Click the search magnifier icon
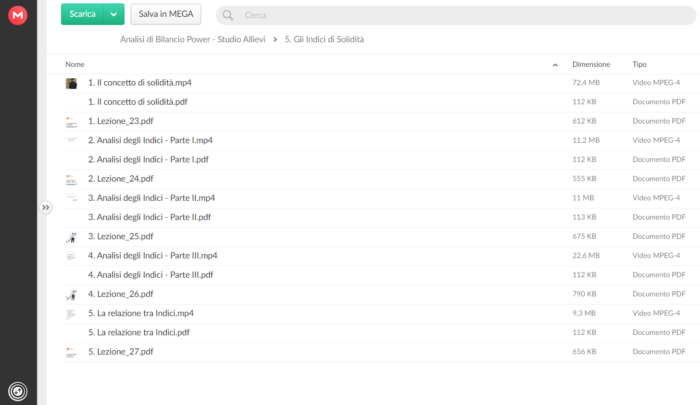This screenshot has height=405, width=700. [228, 15]
